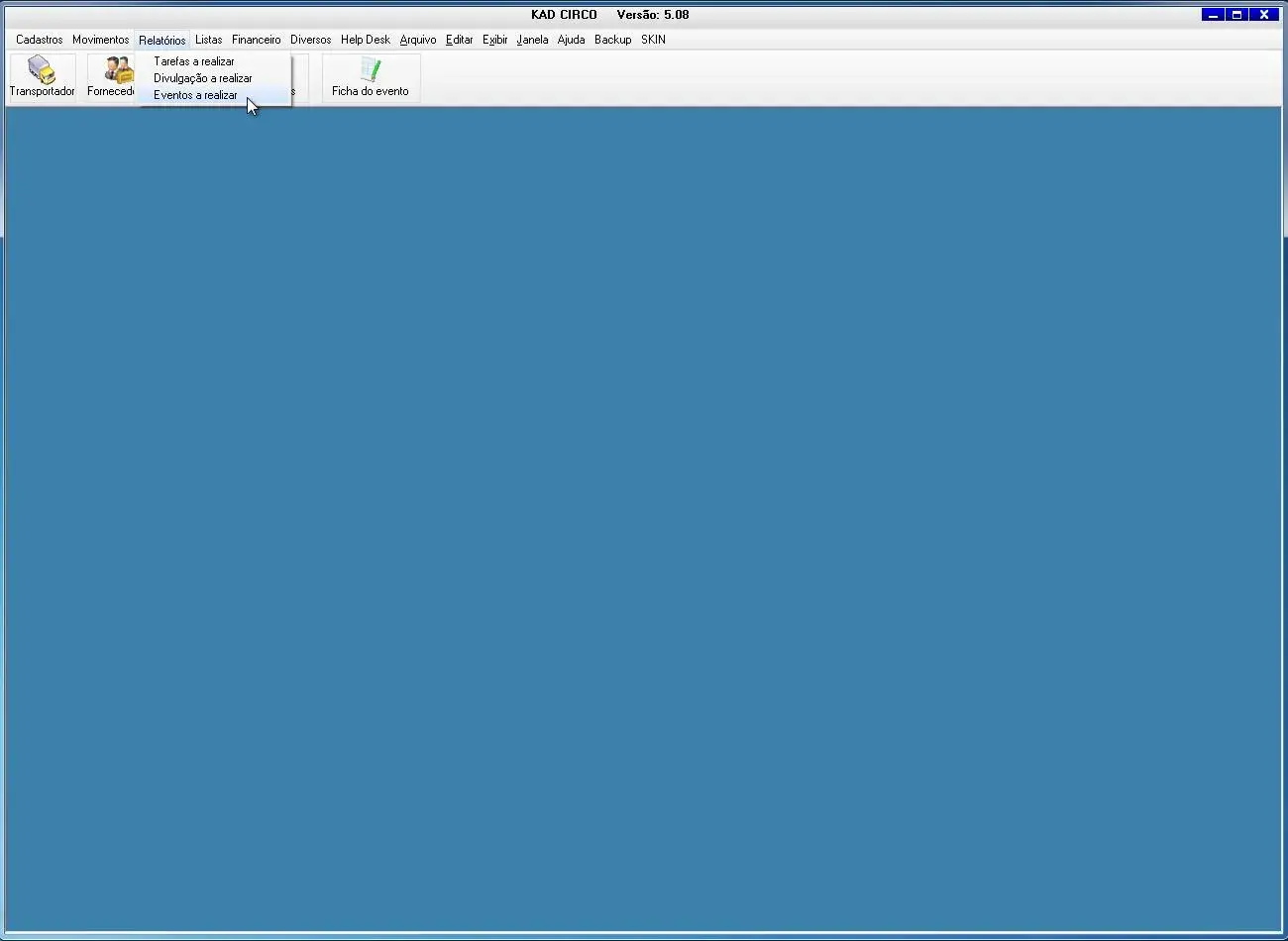
Task: Click the Financeiro menu
Action: click(256, 40)
